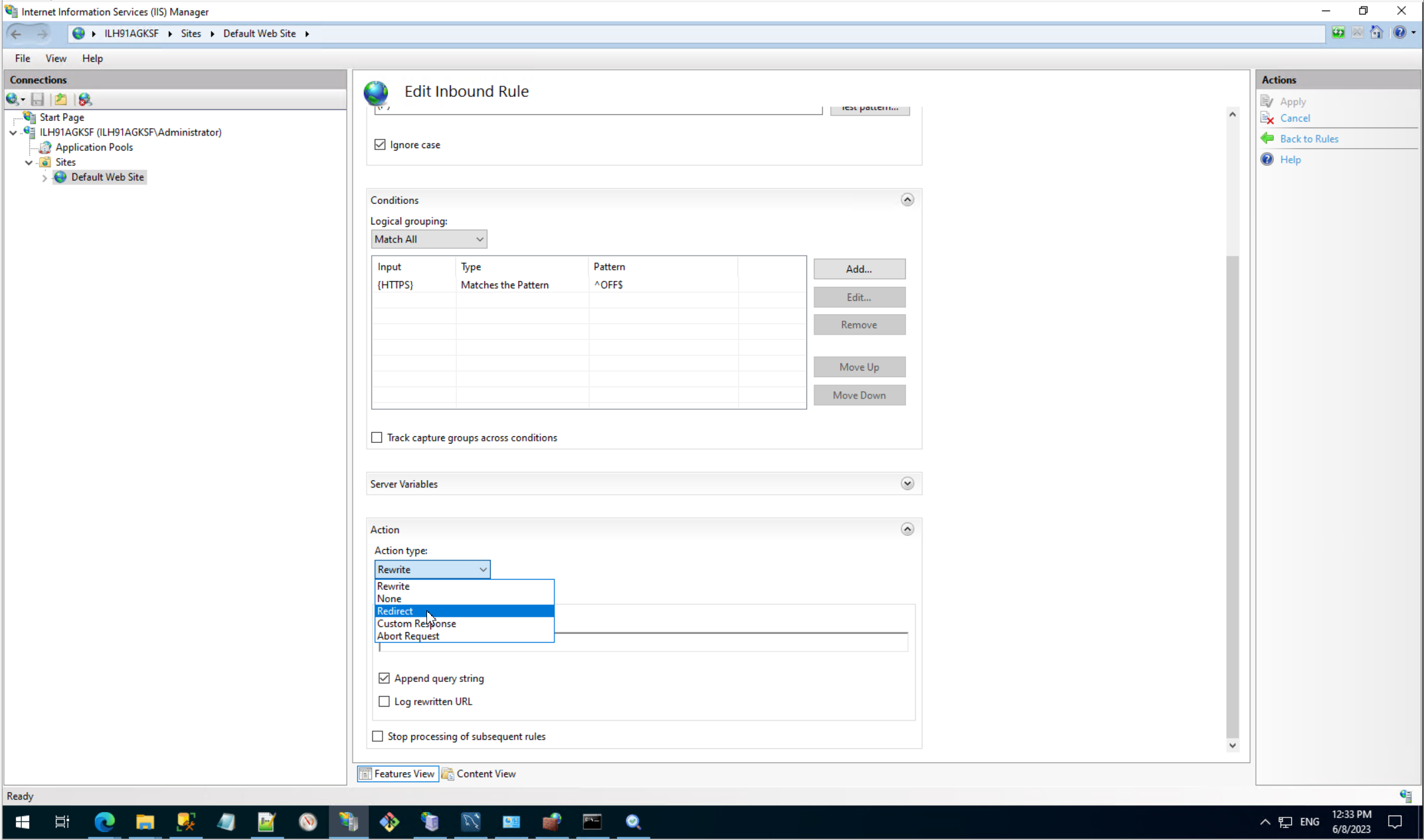Click the vertical scrollbar down arrow
Viewport: 1424px width, 840px height.
pos(1232,745)
